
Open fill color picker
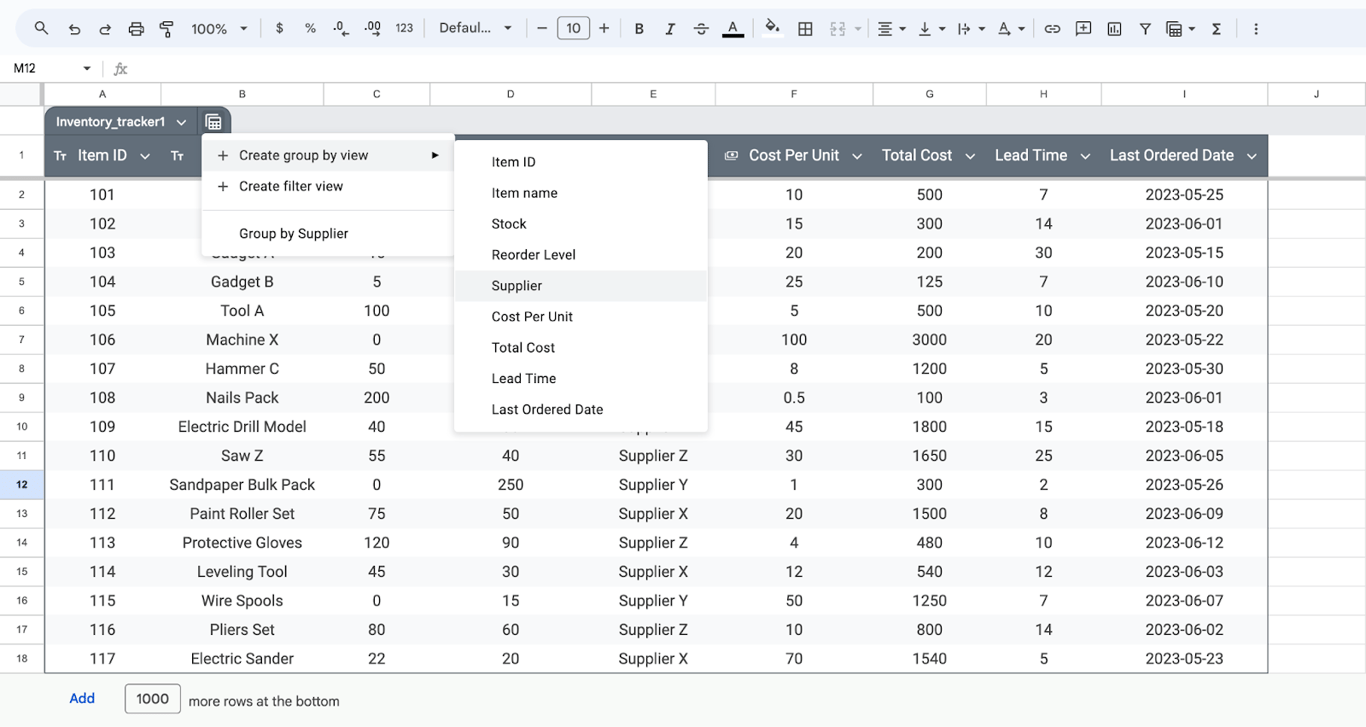(772, 29)
